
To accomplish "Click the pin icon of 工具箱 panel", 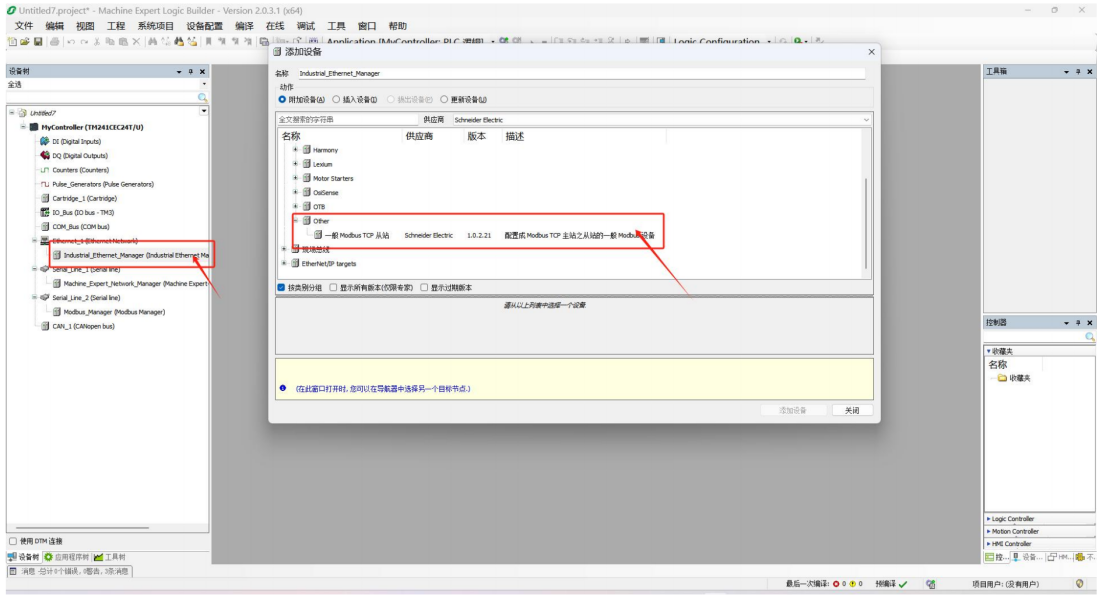I will coord(1078,71).
